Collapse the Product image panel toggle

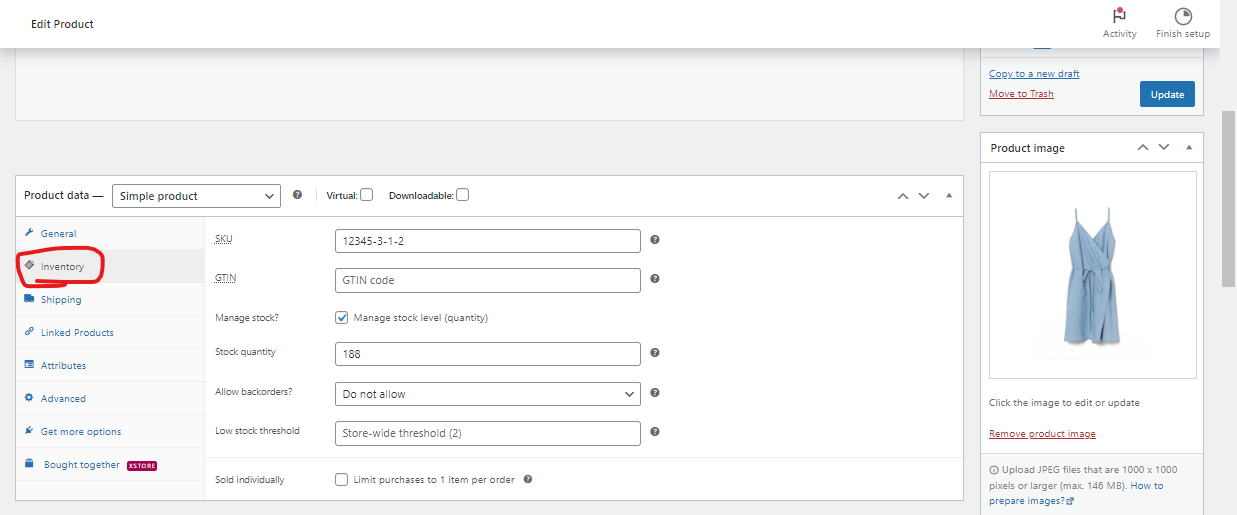(x=1189, y=147)
